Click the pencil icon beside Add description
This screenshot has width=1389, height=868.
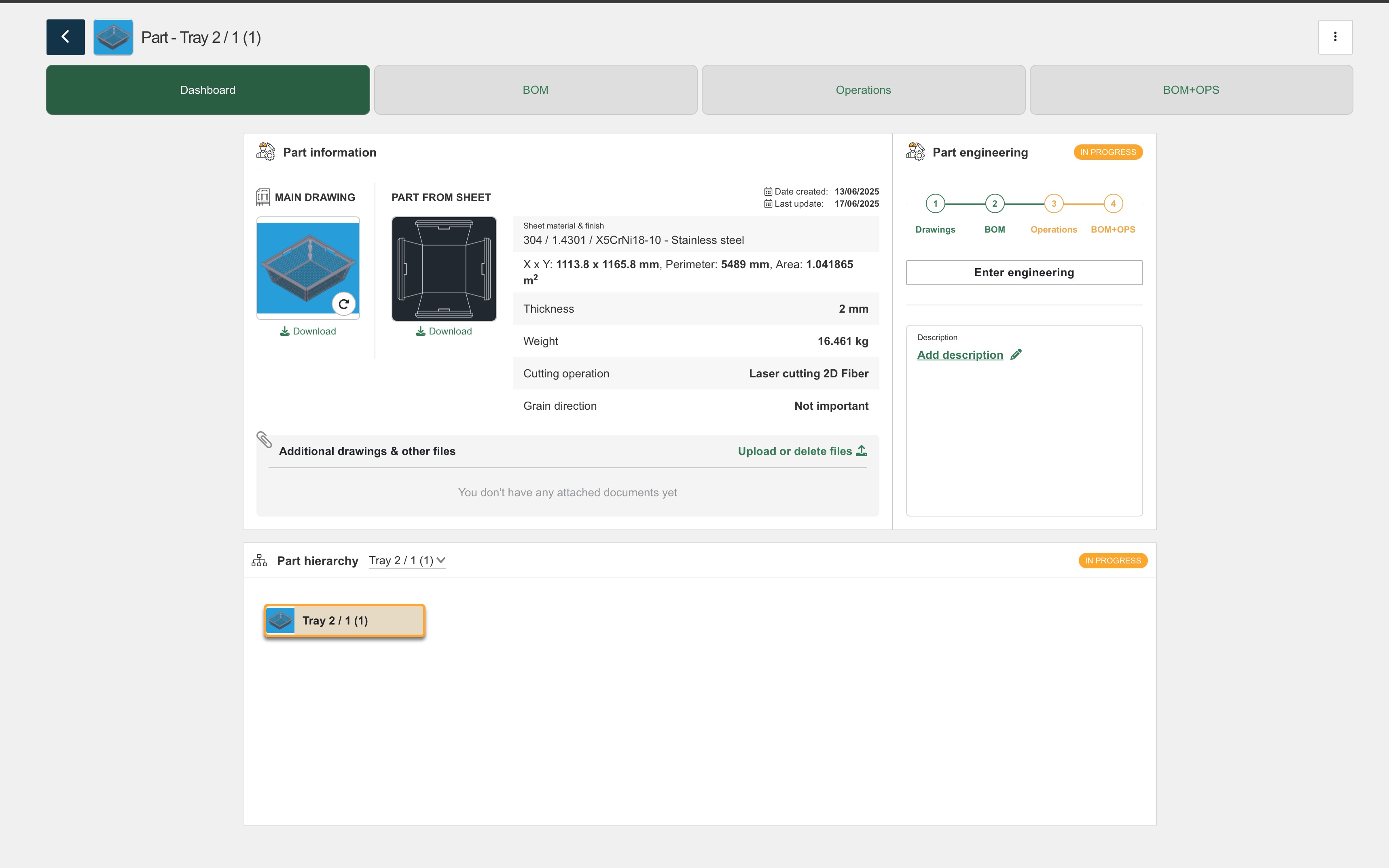click(1016, 355)
